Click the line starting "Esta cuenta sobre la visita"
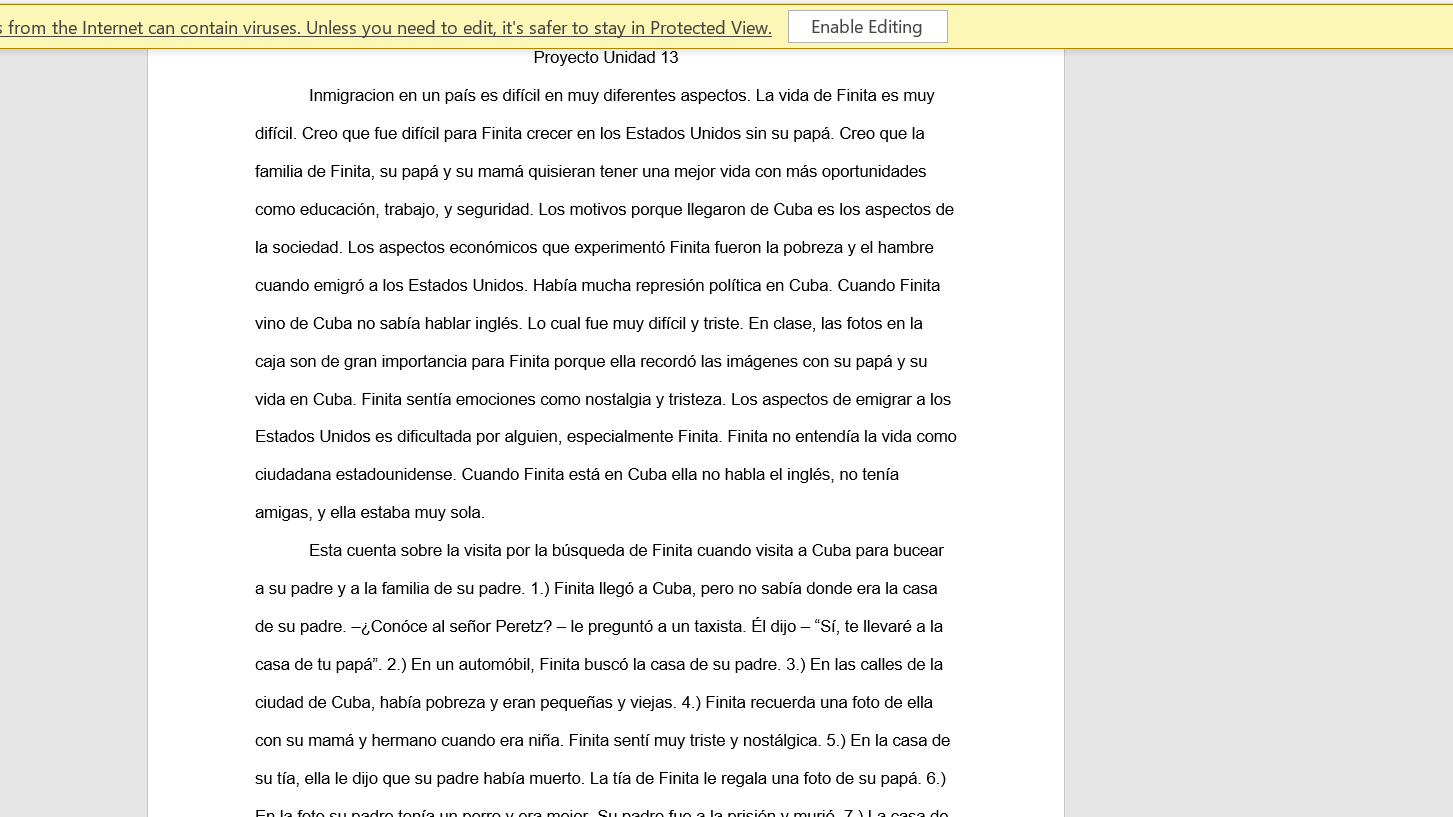Viewport: 1453px width, 817px height. 626,551
